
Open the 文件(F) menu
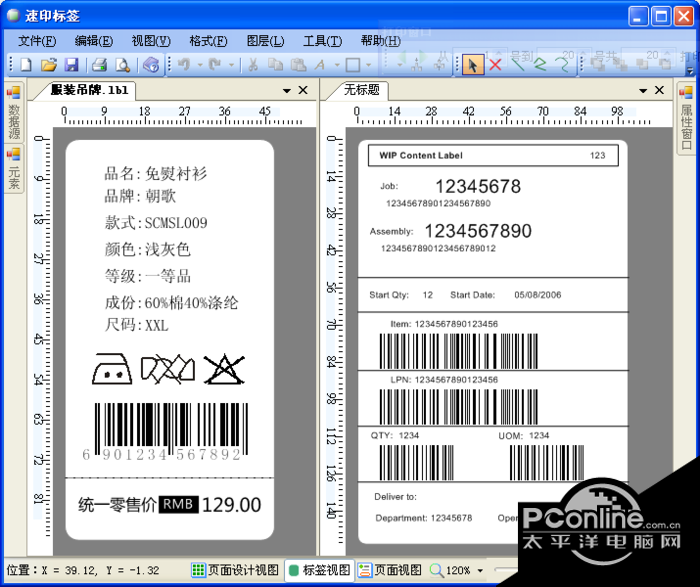[37, 41]
